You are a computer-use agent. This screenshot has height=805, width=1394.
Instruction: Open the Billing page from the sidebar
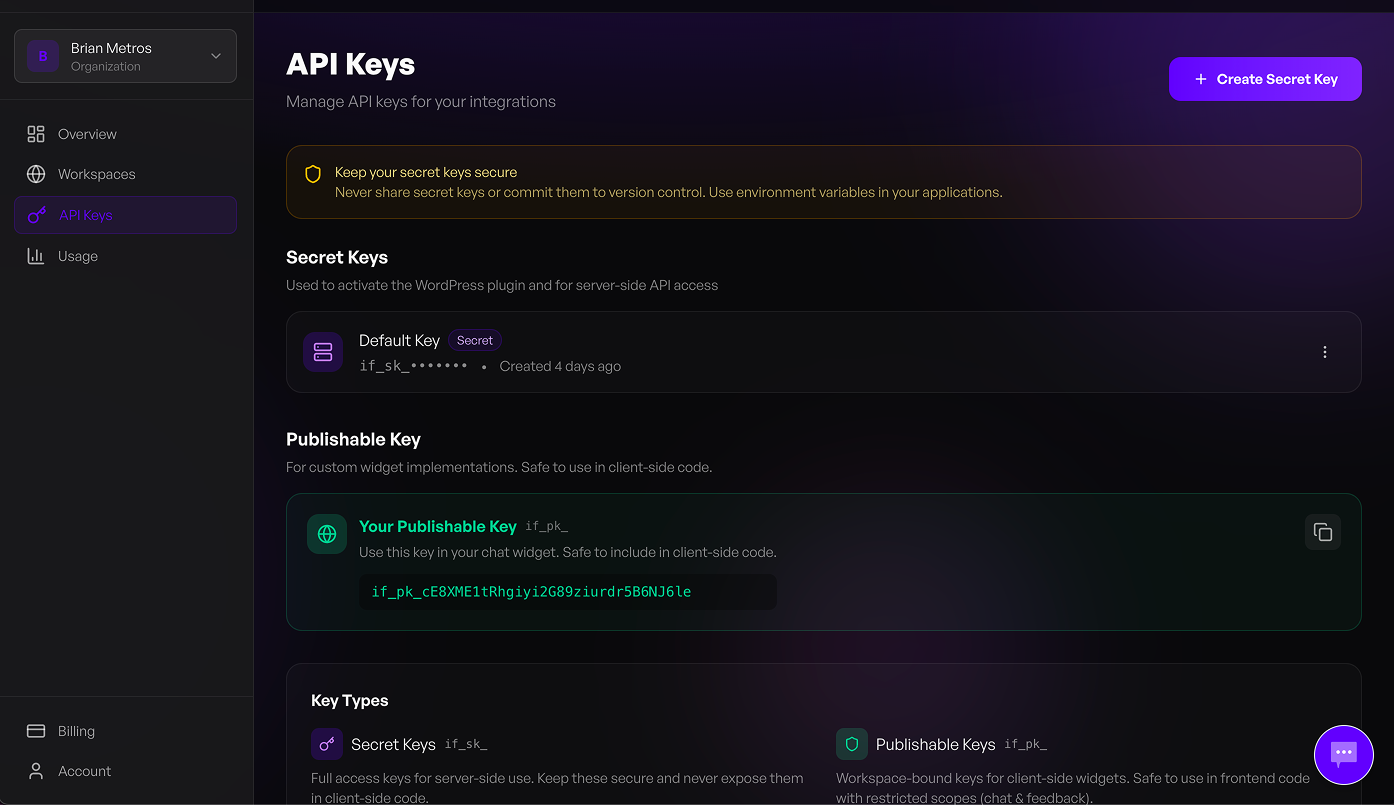pyautogui.click(x=75, y=731)
